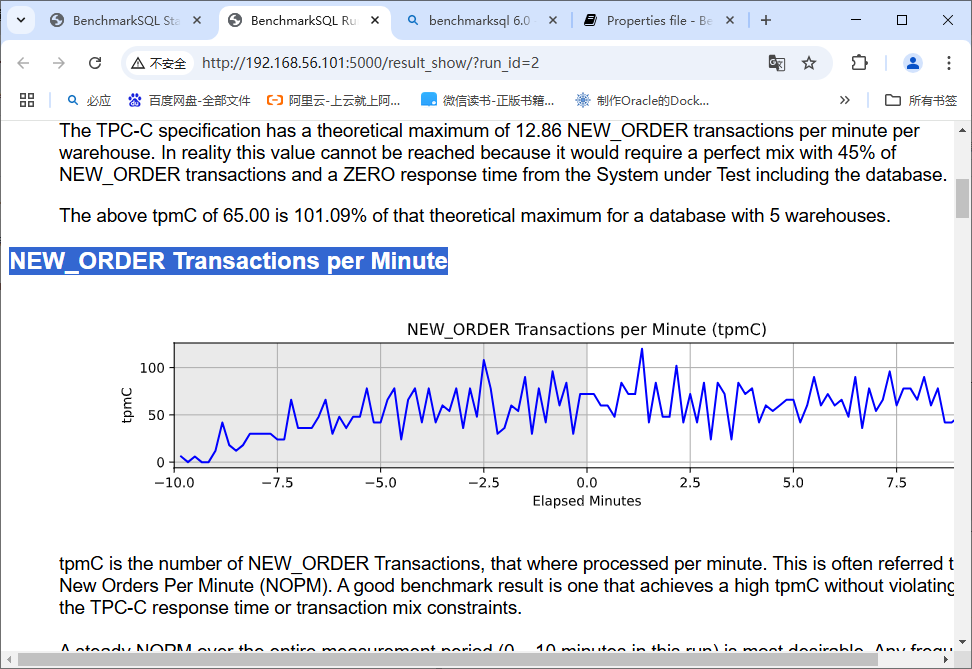
Task: Open the 微信读书 bookmark
Action: pos(487,100)
